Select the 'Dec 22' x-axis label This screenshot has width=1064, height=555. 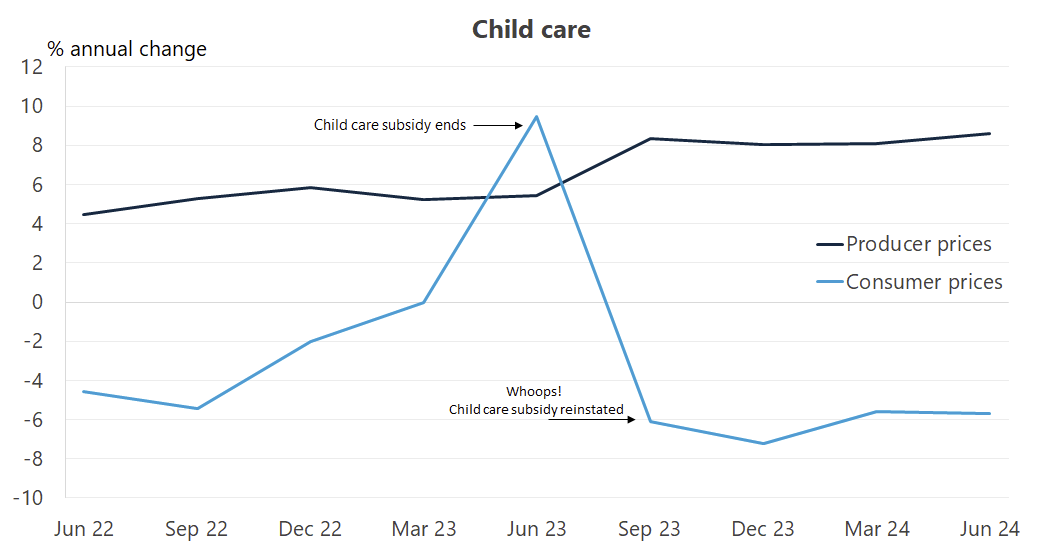(310, 527)
